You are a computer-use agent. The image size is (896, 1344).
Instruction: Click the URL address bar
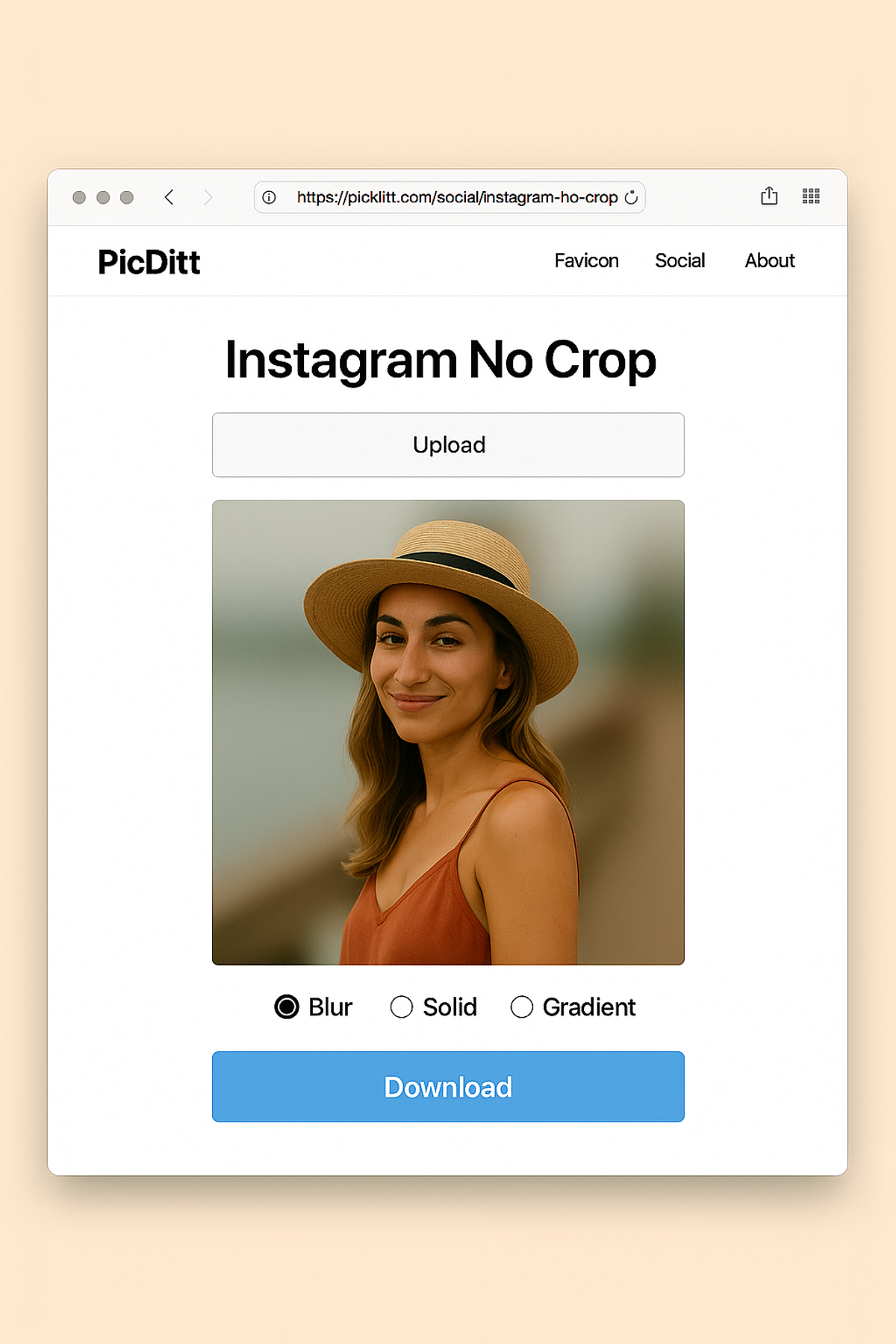pyautogui.click(x=456, y=197)
